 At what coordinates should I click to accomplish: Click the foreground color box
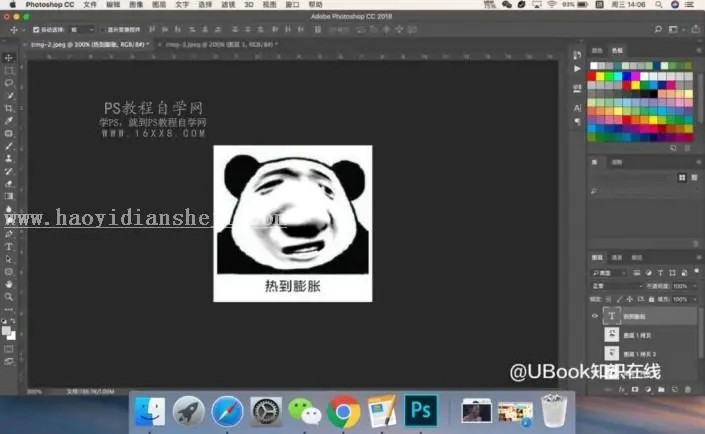(x=6, y=331)
